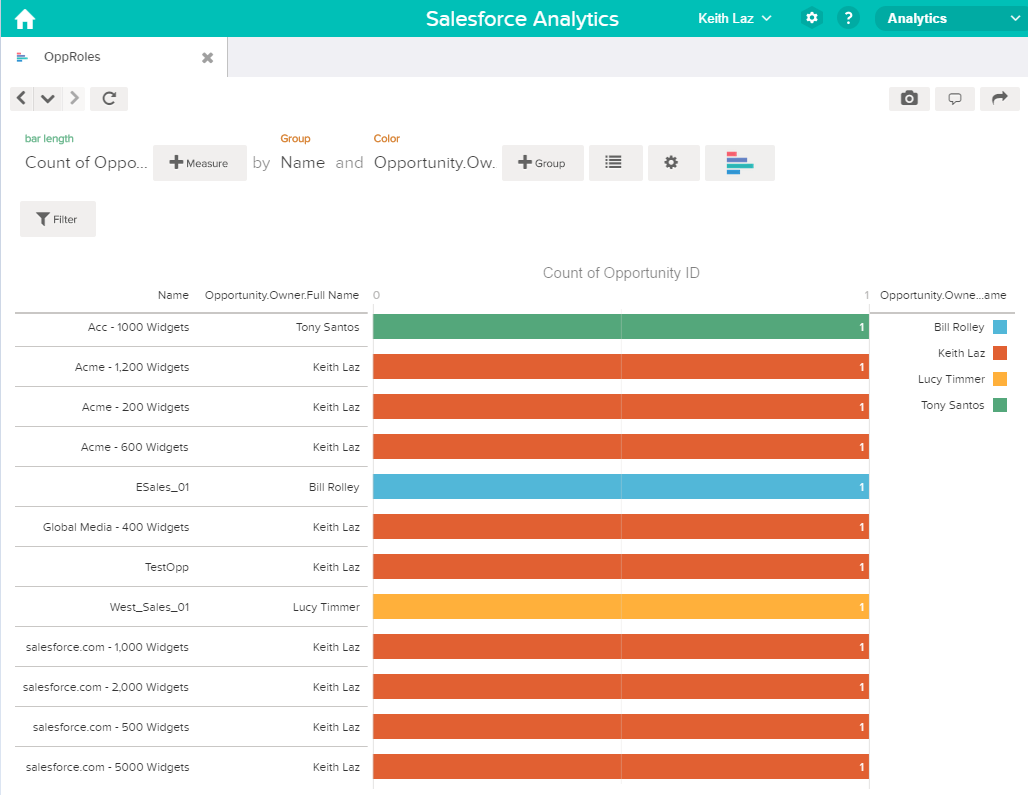Click the ESales_01 blue bar
Viewport: 1028px width, 795px height.
click(621, 486)
